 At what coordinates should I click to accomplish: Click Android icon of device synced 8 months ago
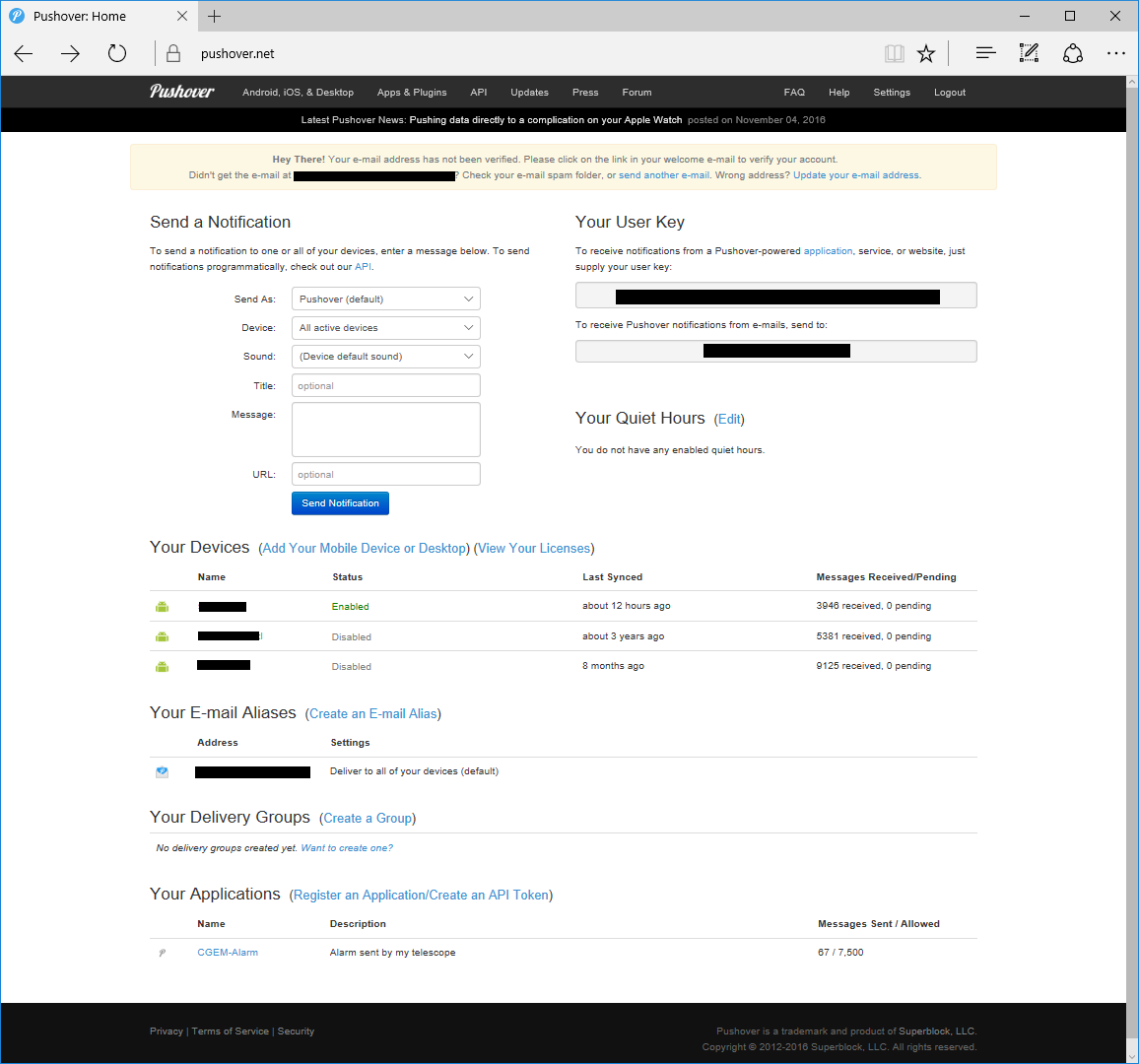pyautogui.click(x=162, y=667)
